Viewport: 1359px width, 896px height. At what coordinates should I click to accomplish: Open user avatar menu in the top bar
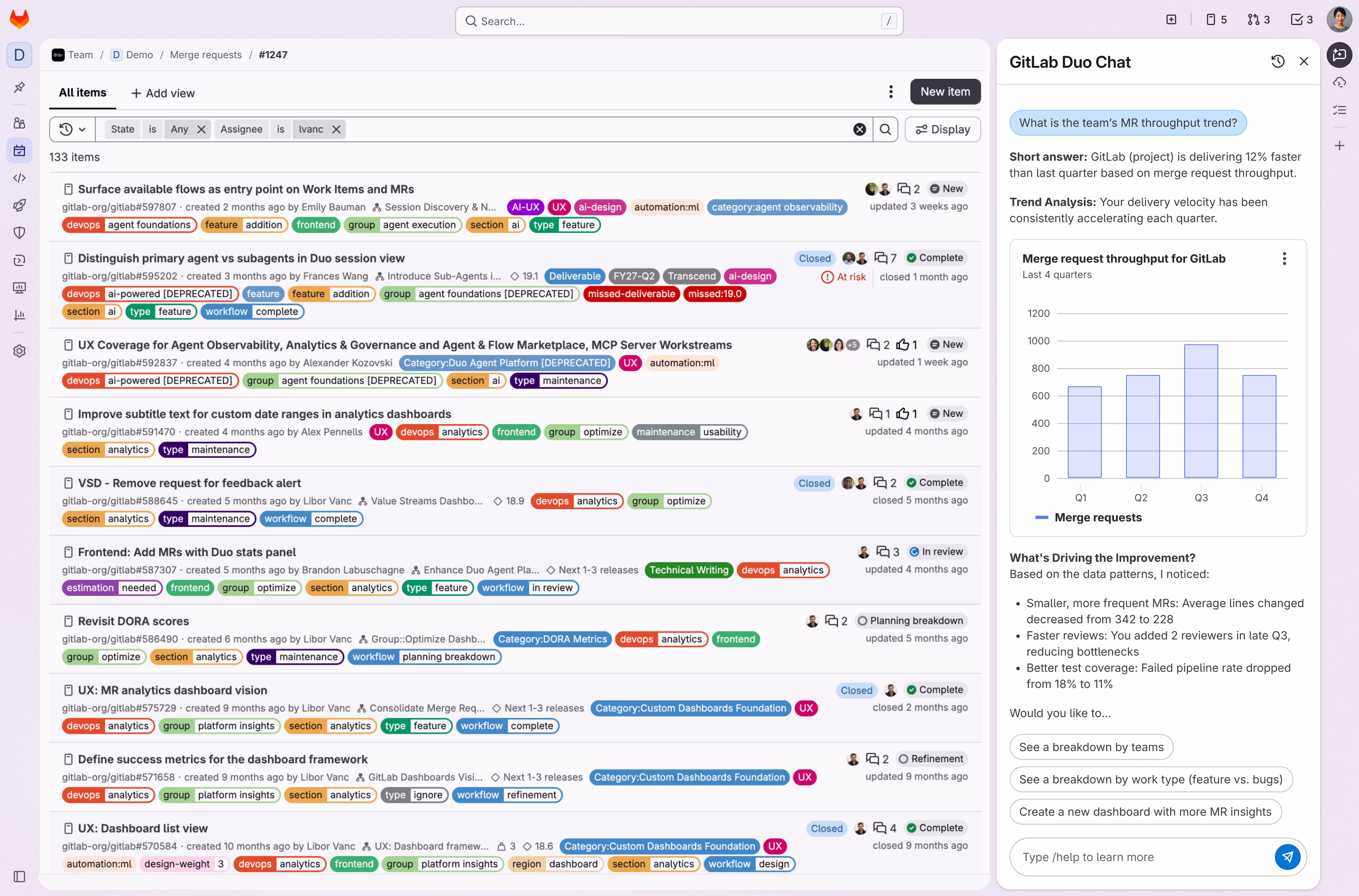(1339, 20)
